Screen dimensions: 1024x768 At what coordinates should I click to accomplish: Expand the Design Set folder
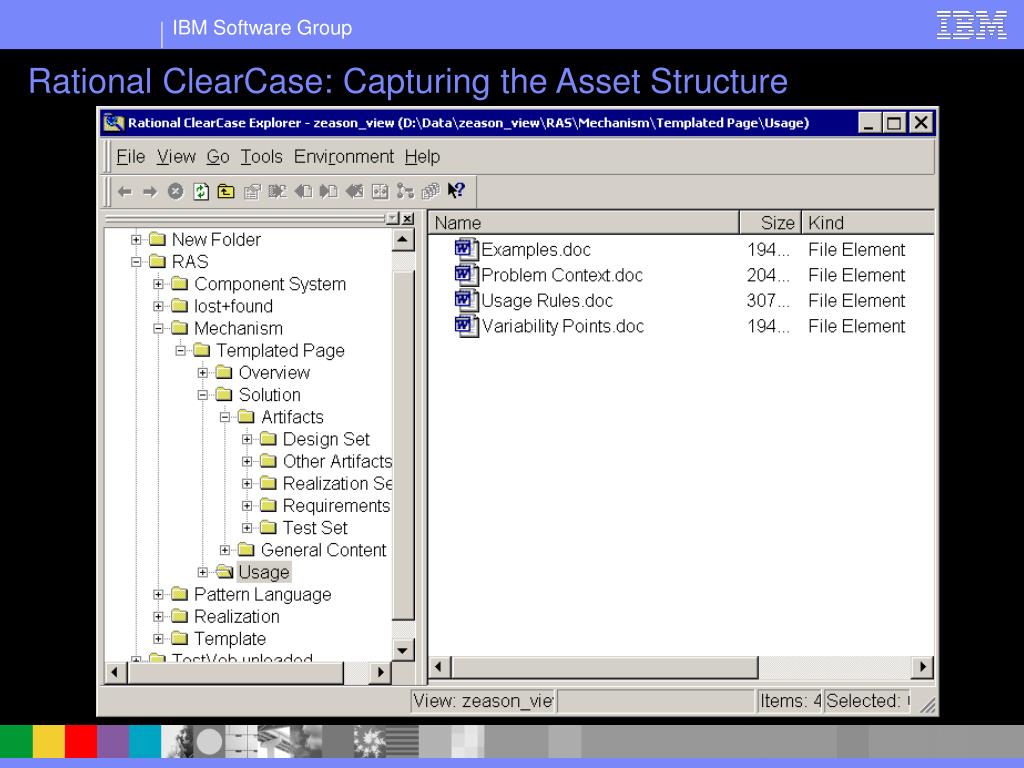point(247,440)
